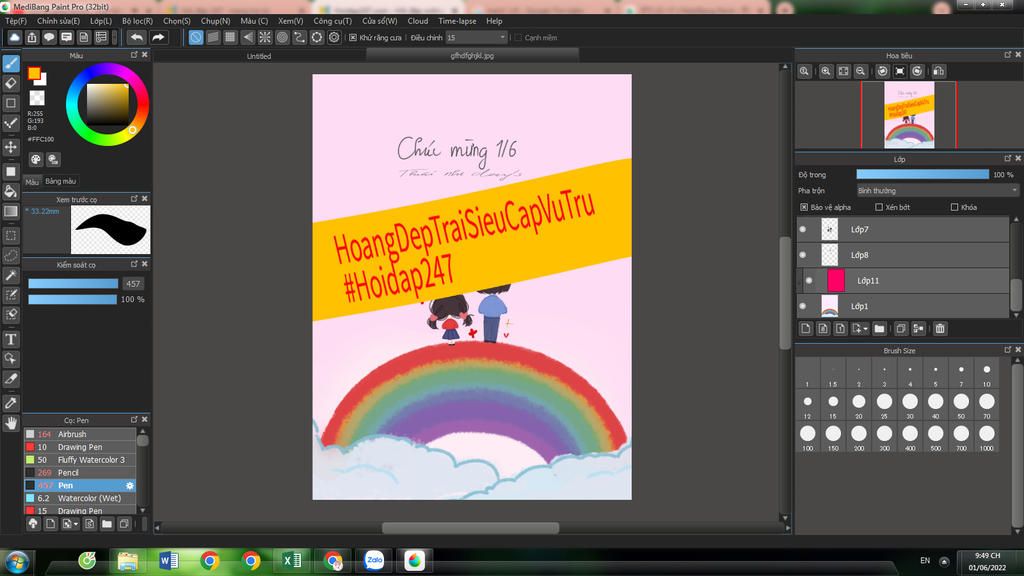
Task: Click the Độ trong opacity slider
Action: click(923, 174)
